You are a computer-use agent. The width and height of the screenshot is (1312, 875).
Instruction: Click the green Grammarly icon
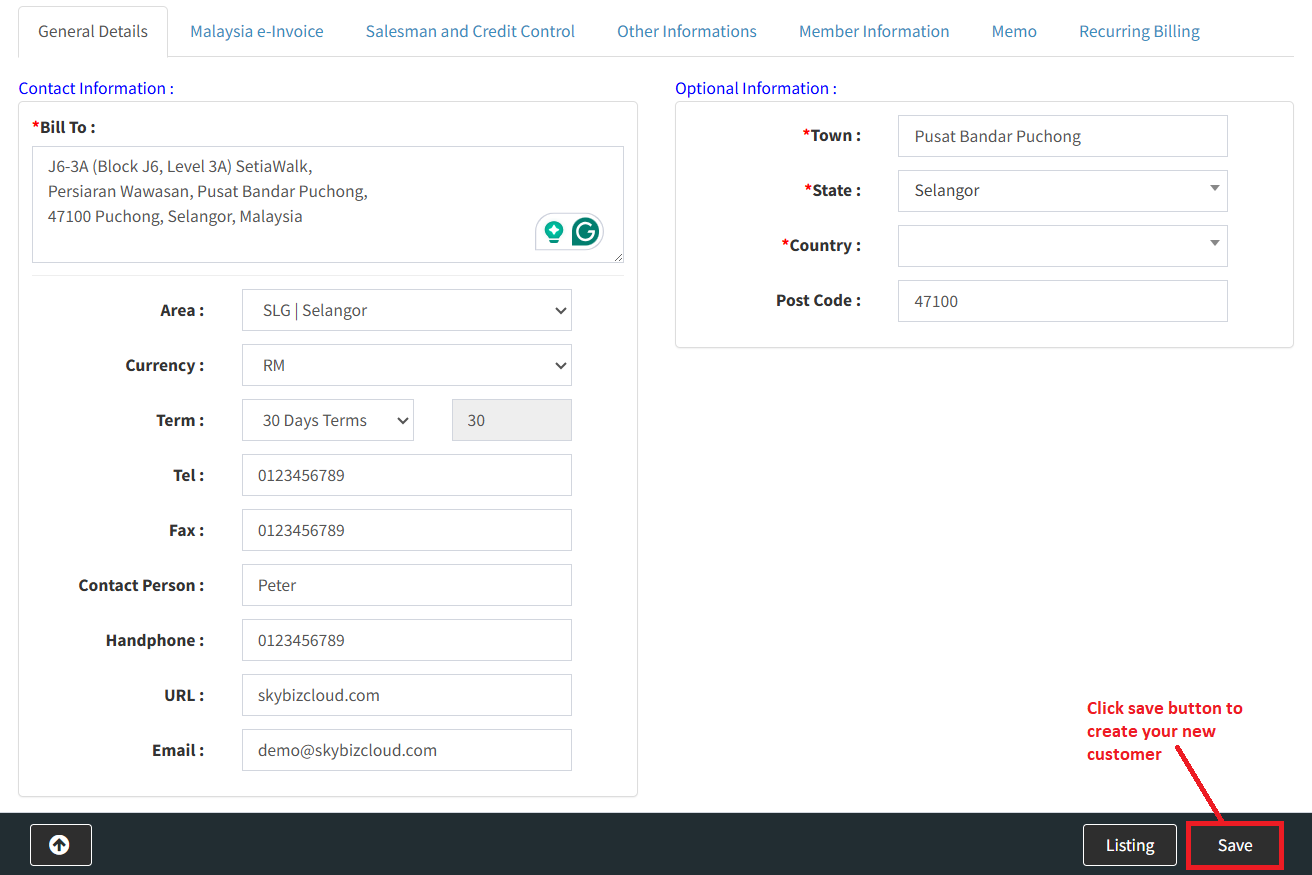pos(585,232)
